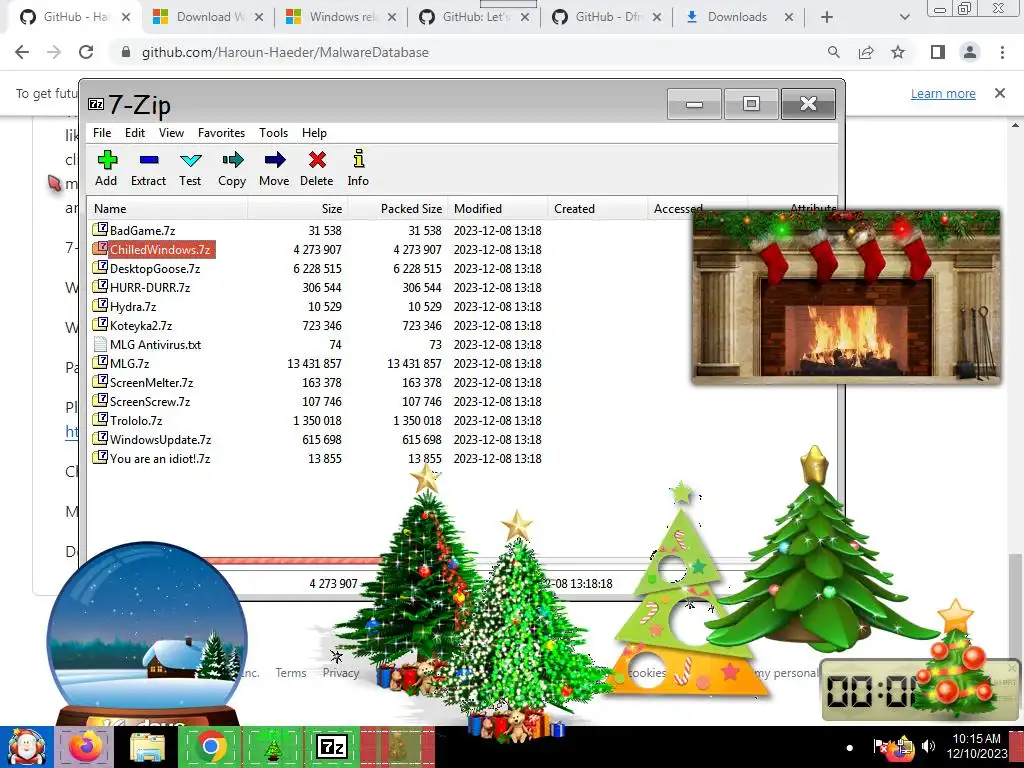Open a new Chrome tab with plus
This screenshot has height=768, width=1024.
click(x=827, y=17)
